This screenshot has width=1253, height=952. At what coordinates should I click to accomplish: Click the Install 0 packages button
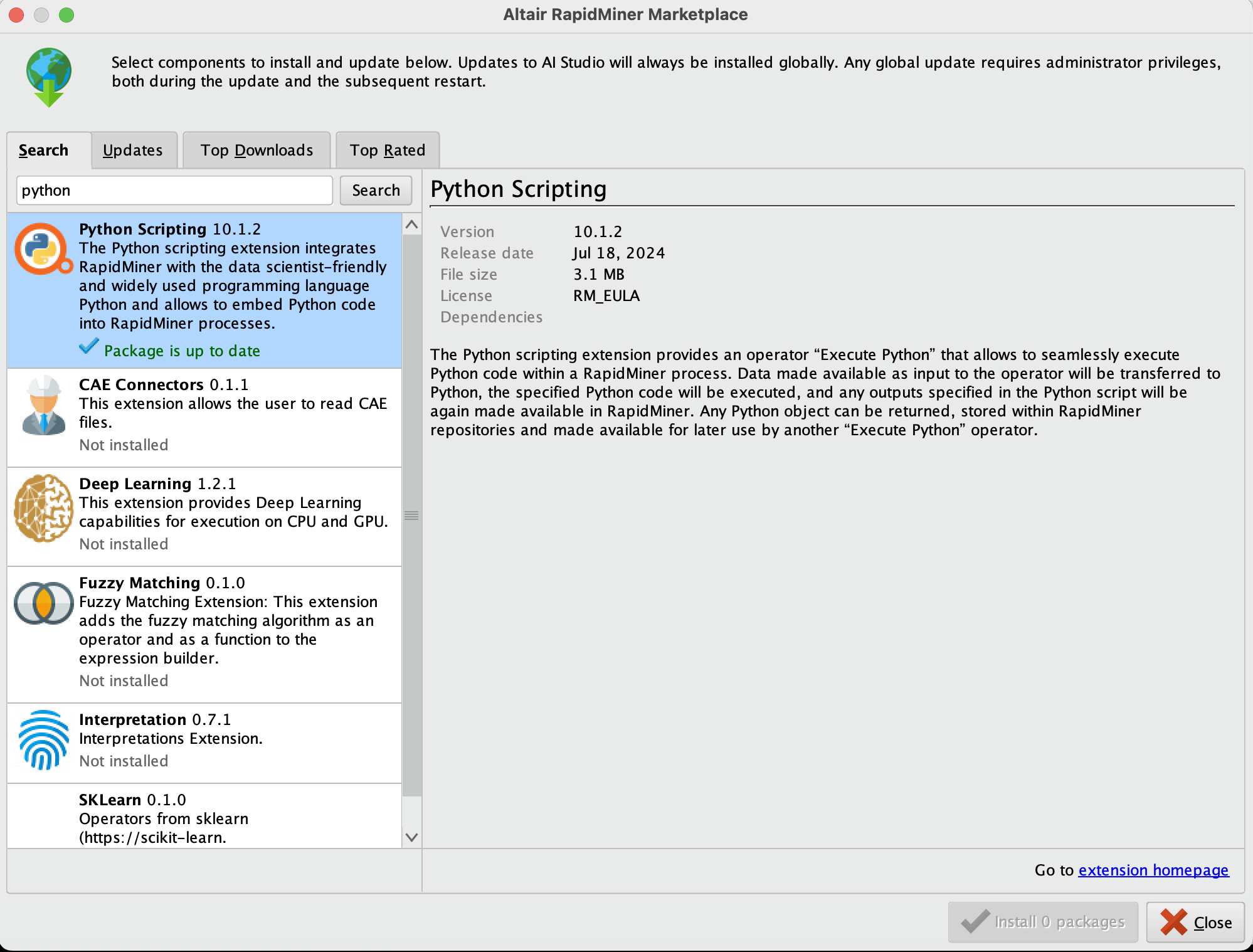1043,922
